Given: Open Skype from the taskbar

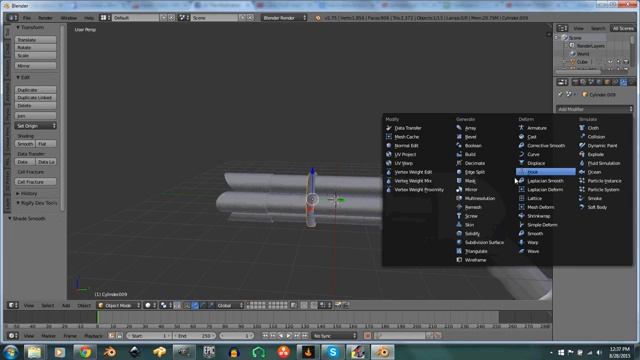Looking at the screenshot, I should click(333, 352).
